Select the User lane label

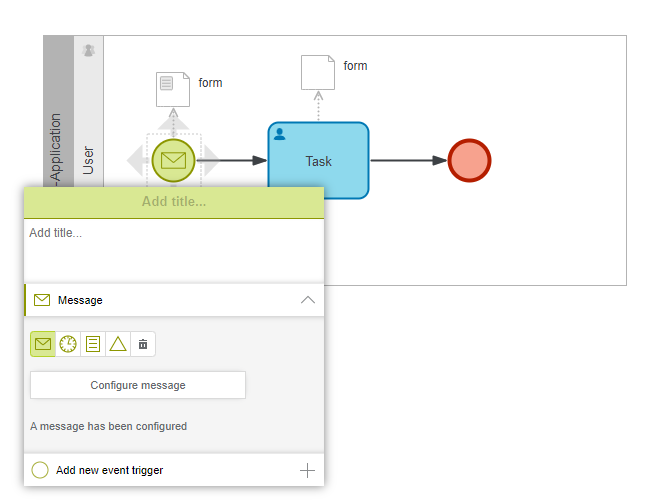point(89,160)
